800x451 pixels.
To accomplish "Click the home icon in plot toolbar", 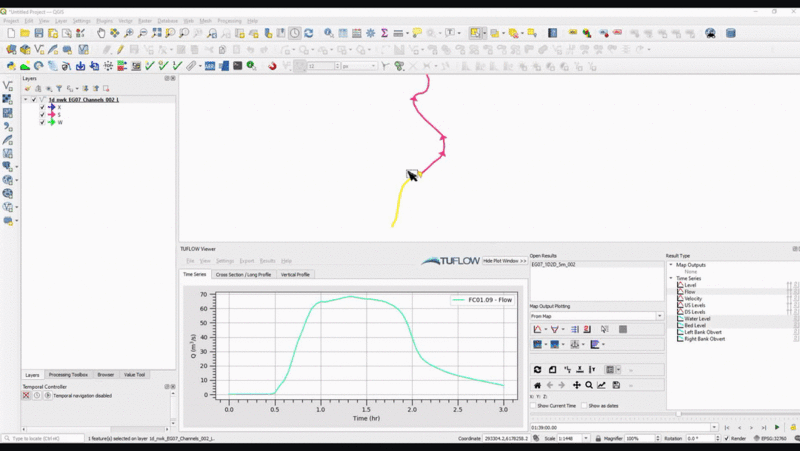I will [537, 385].
